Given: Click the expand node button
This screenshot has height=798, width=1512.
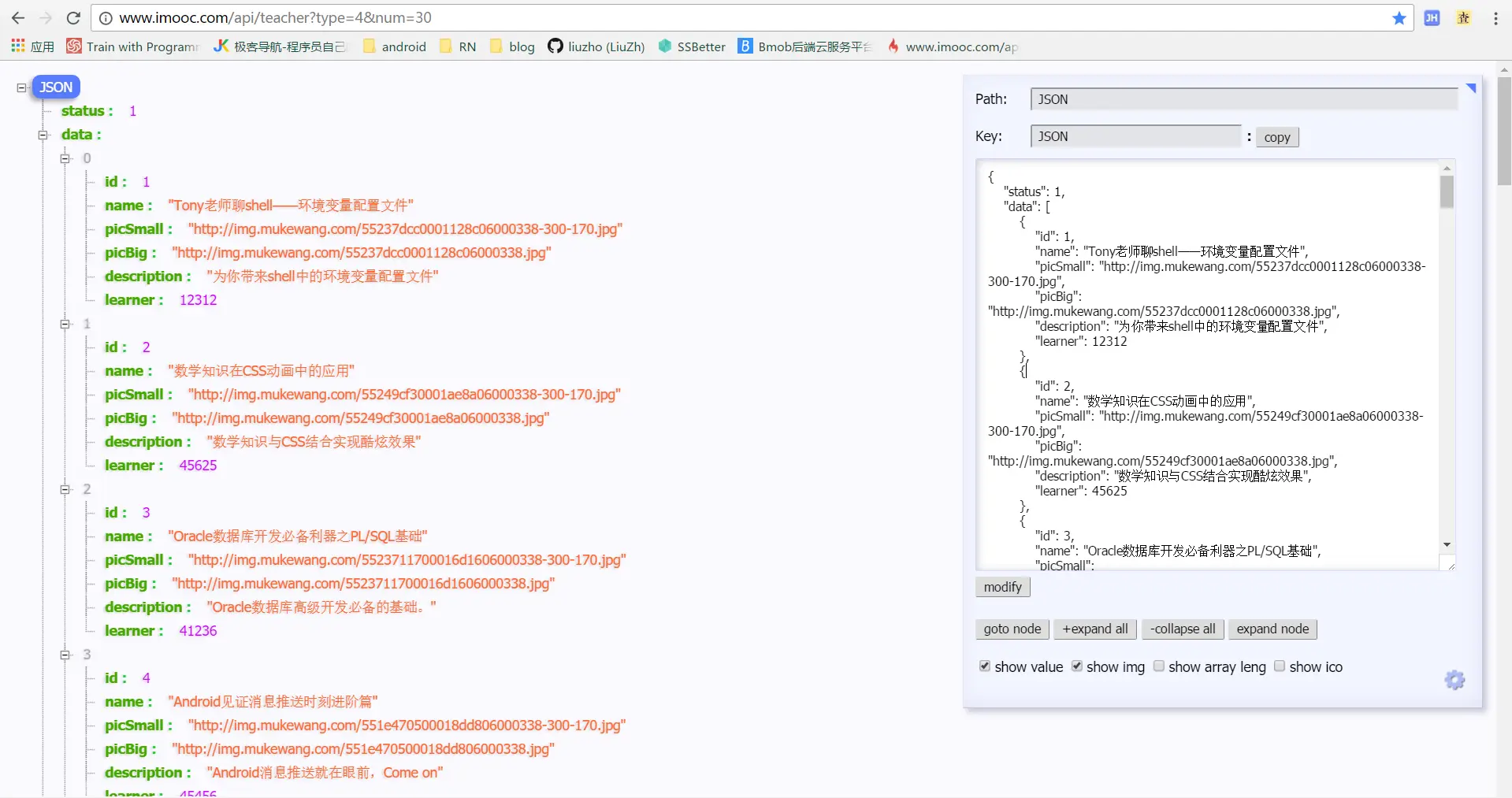Looking at the screenshot, I should [x=1272, y=629].
